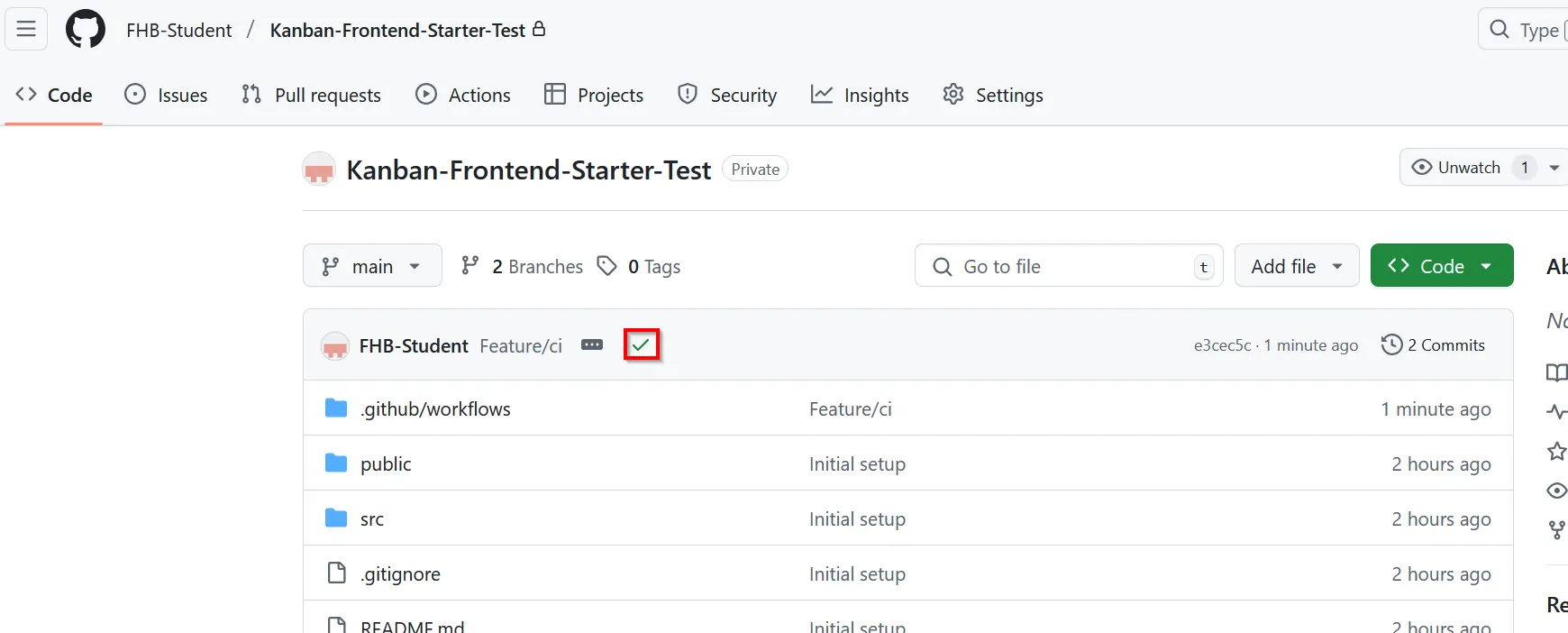Open the public folder
Viewport: 1568px width, 633px height.
(386, 463)
